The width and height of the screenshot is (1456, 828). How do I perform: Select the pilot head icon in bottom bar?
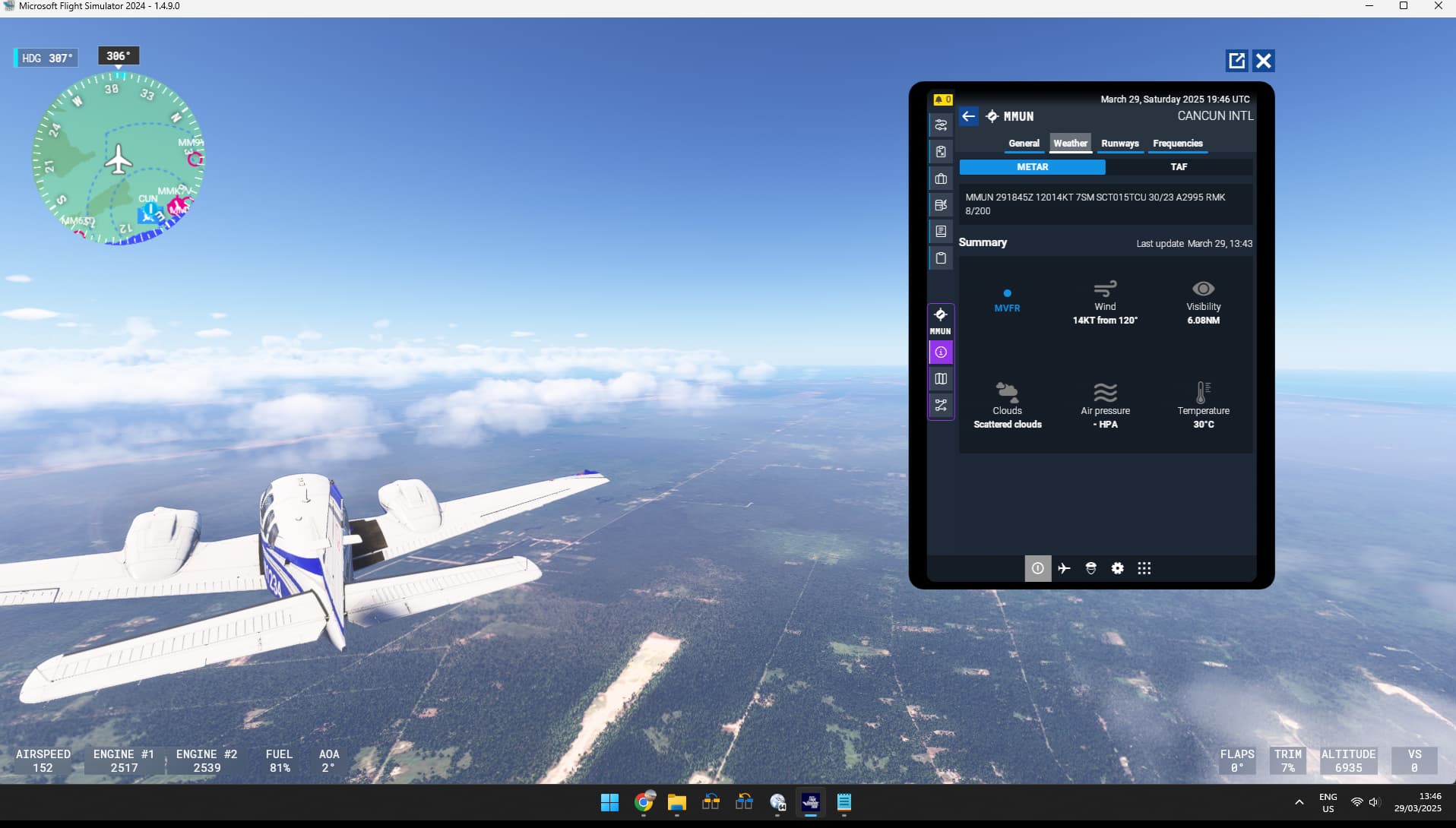coord(1090,568)
